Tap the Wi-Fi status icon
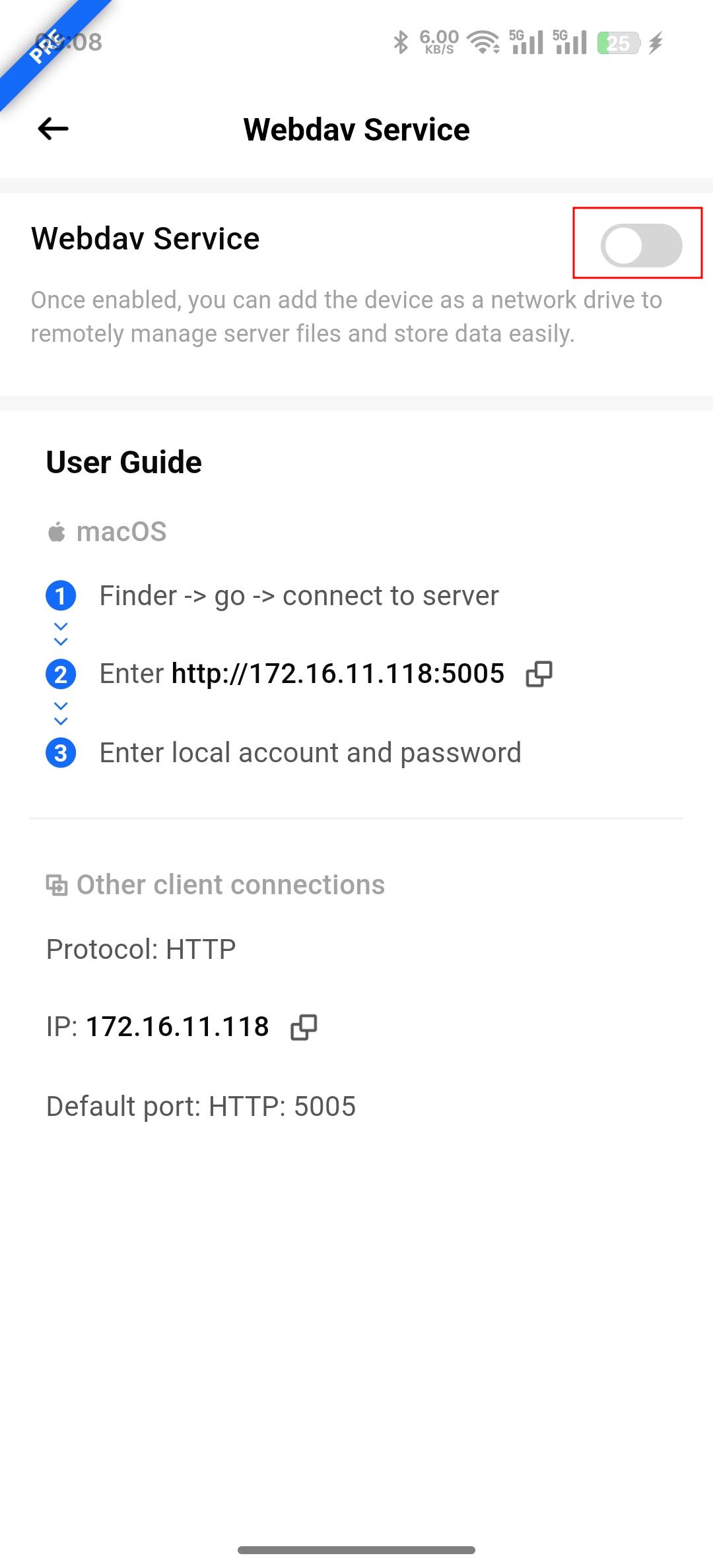 [x=483, y=43]
